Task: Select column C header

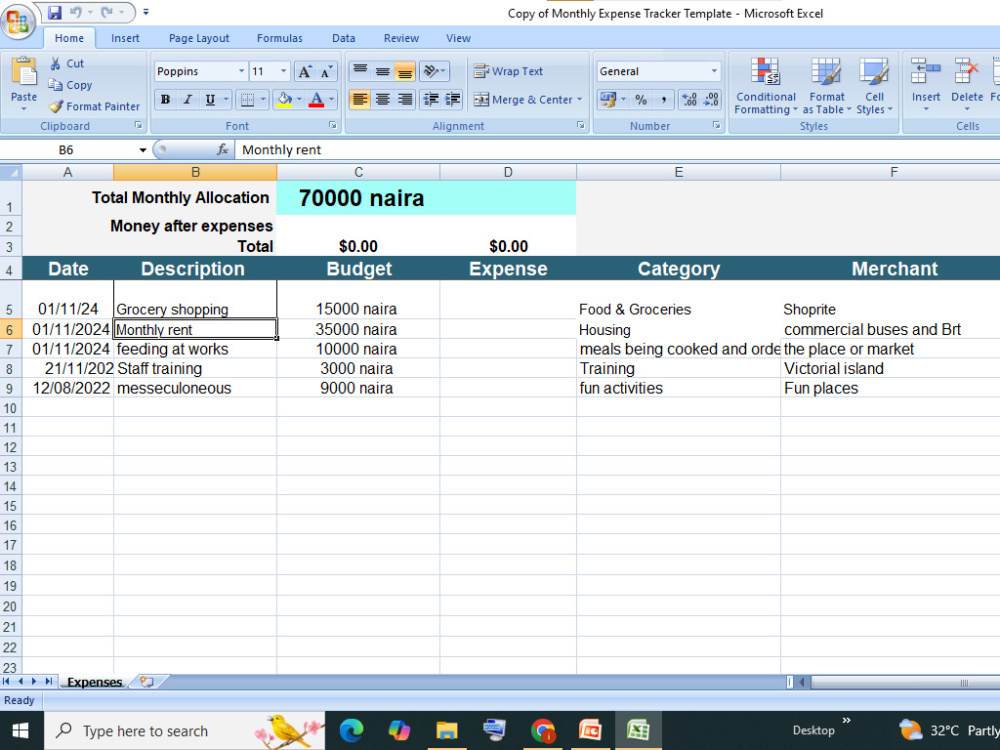Action: 358,172
